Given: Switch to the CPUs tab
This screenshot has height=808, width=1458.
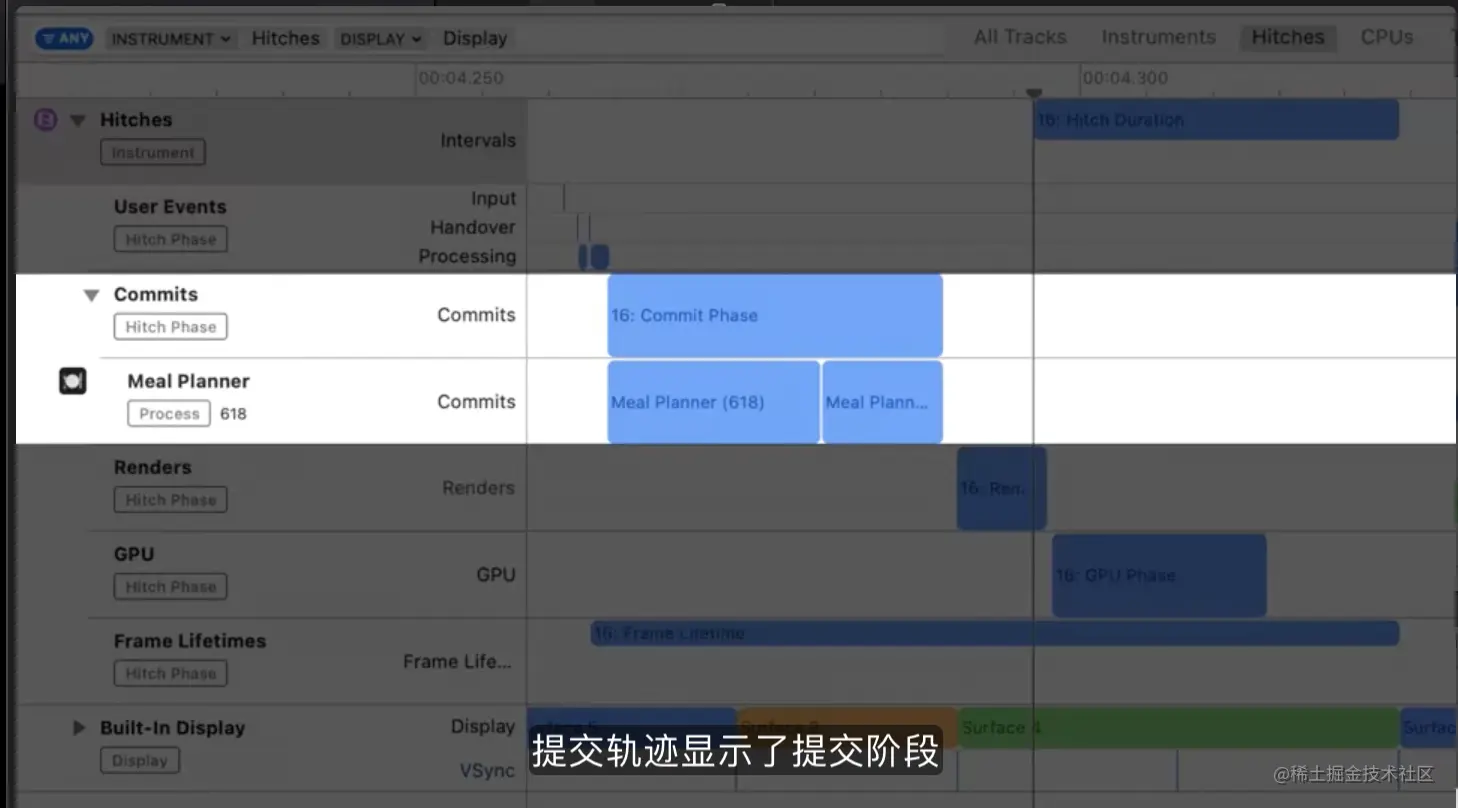Looking at the screenshot, I should pyautogui.click(x=1386, y=37).
